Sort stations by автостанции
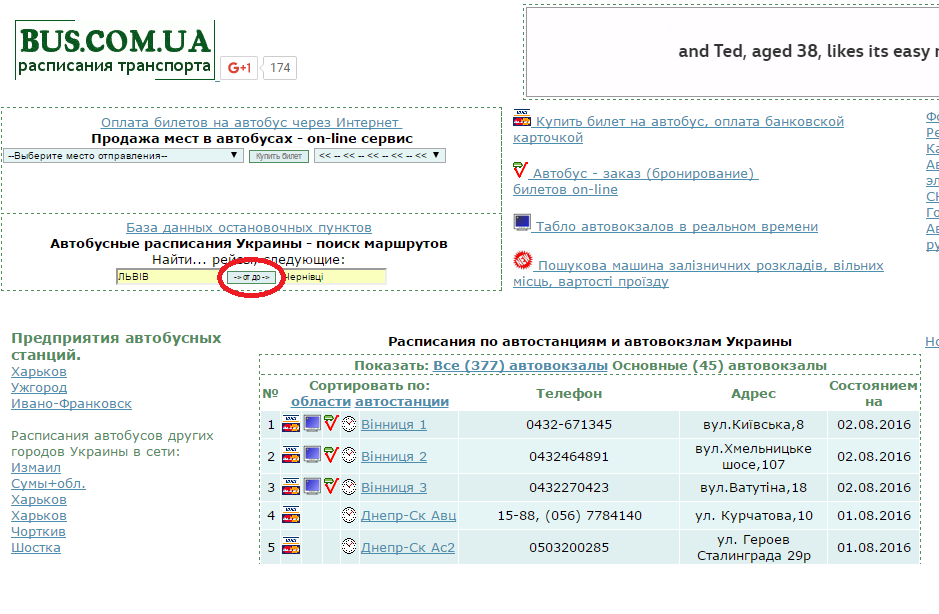 (x=402, y=401)
